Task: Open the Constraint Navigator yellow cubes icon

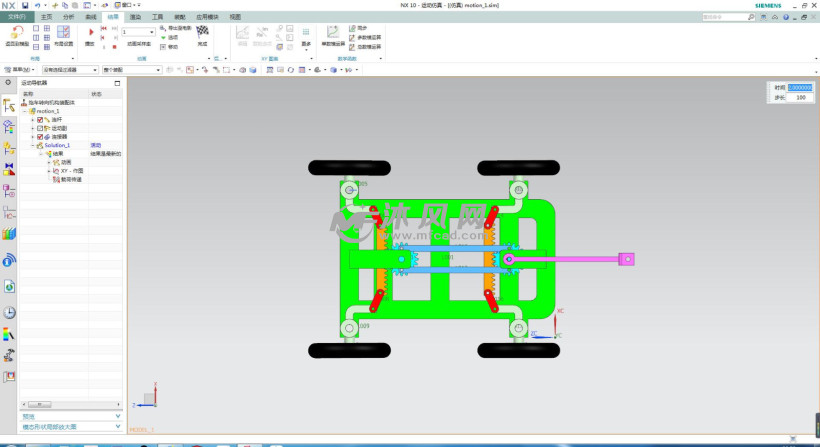Action: coord(9,148)
